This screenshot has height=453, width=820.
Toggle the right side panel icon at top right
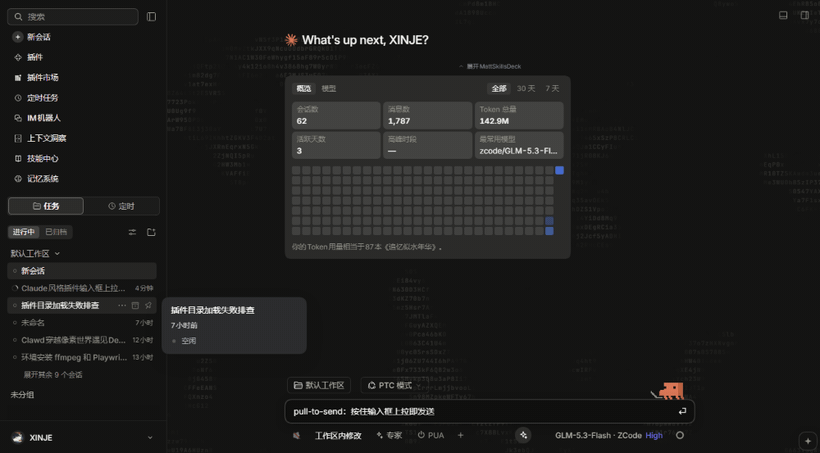804,15
